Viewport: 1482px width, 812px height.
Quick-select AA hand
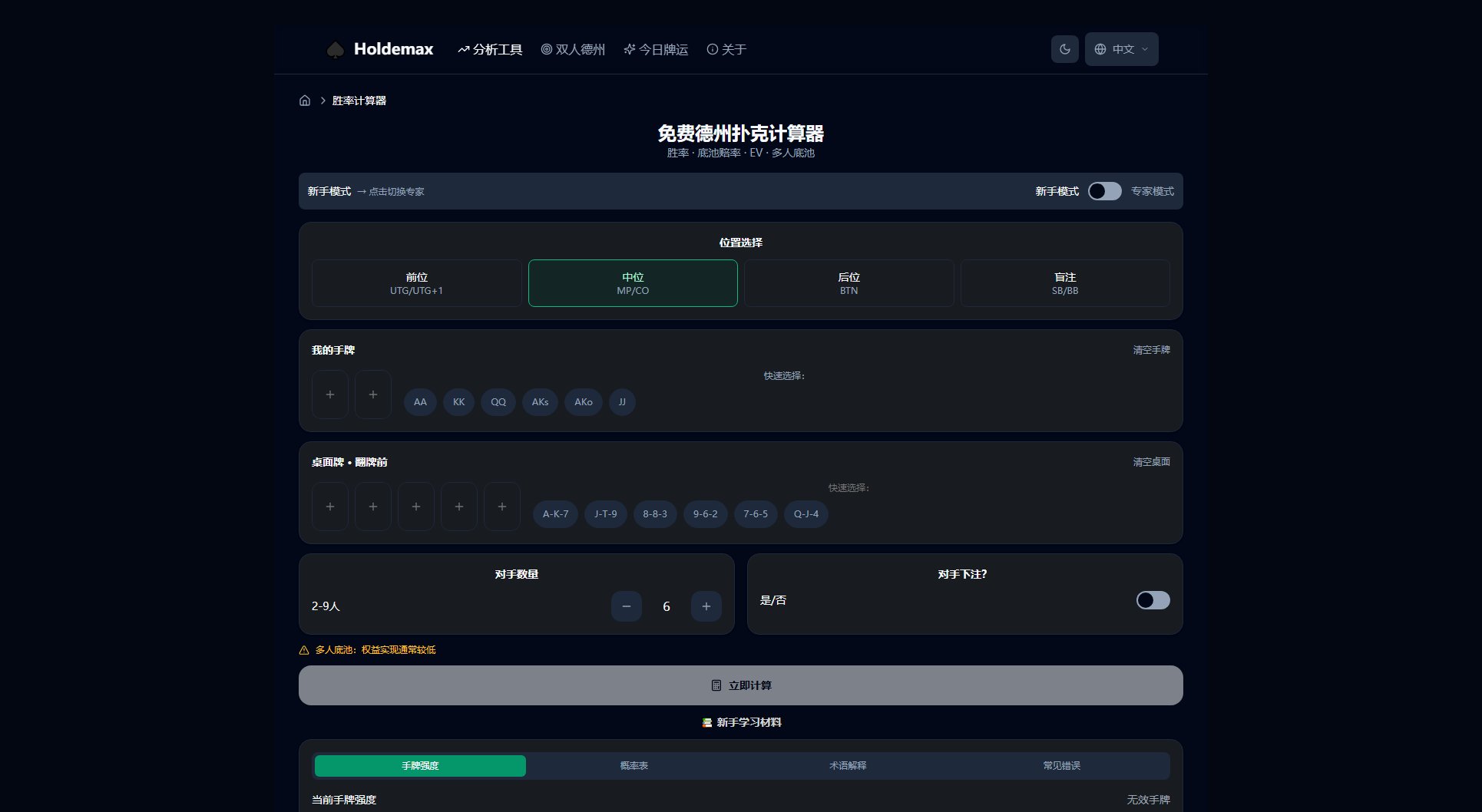420,402
